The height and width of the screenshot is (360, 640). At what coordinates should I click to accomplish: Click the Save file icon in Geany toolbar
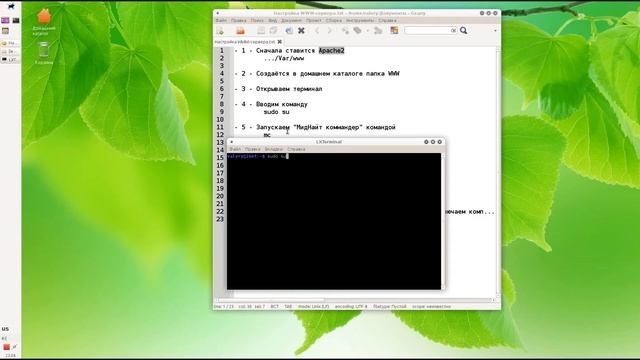[261, 31]
